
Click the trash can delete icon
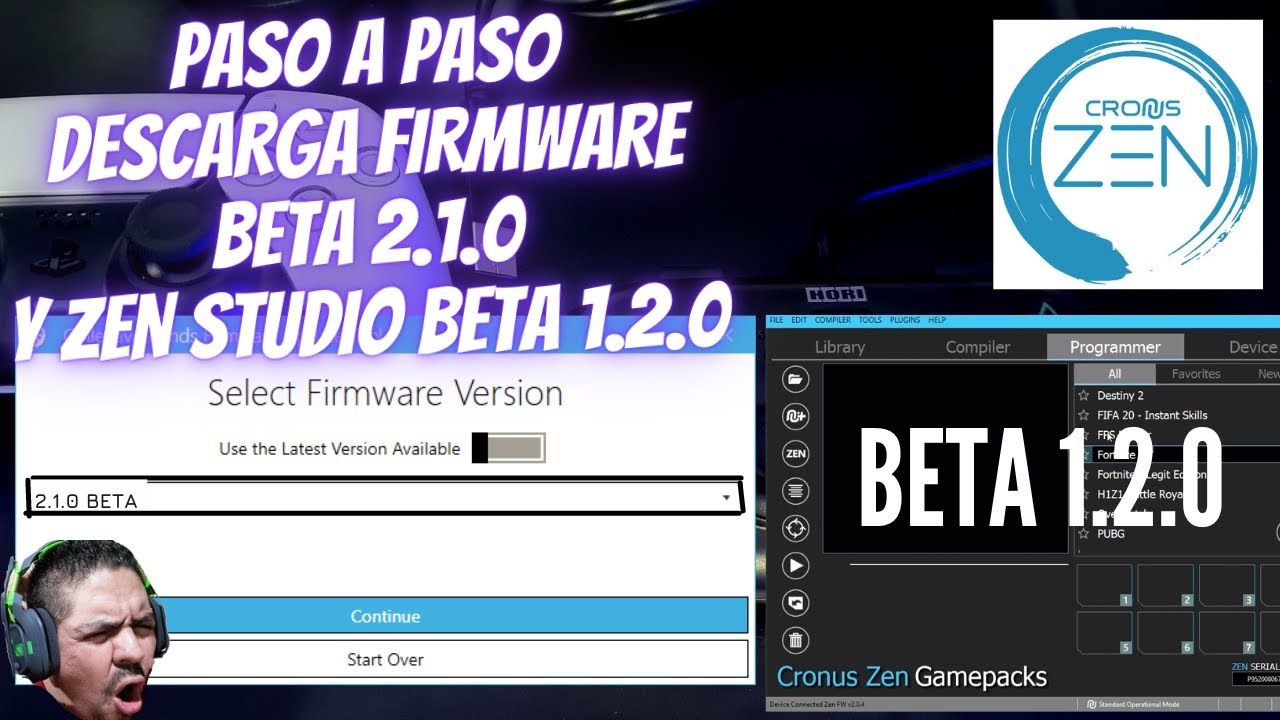(x=796, y=640)
